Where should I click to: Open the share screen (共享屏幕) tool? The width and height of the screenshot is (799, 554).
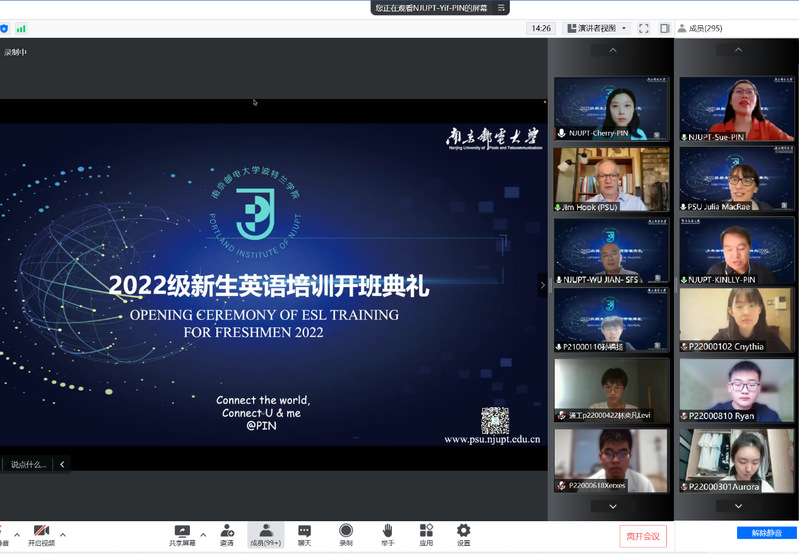(x=181, y=534)
